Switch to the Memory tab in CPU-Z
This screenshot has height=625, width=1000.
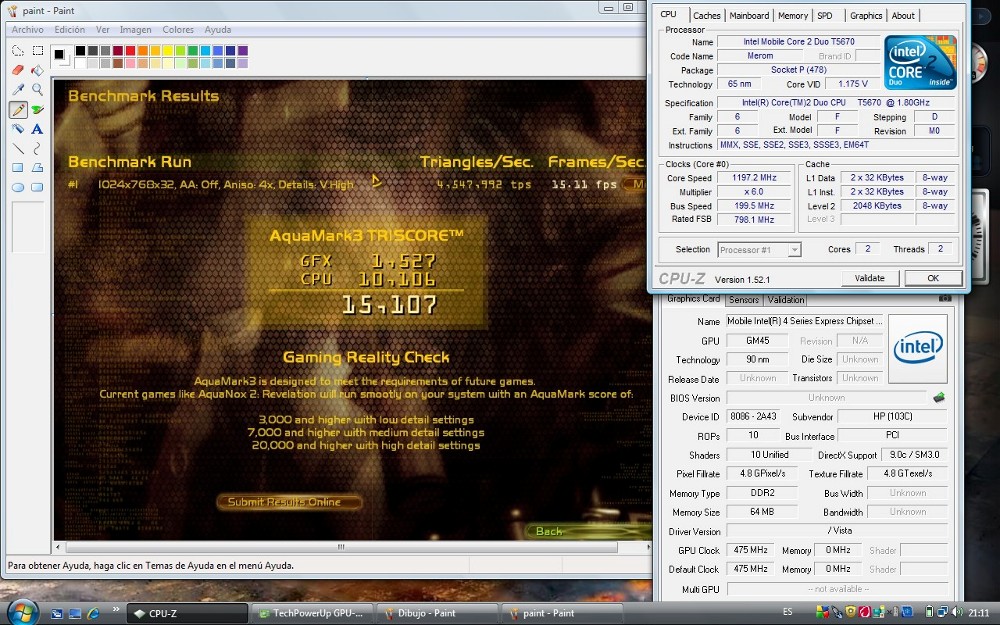793,15
